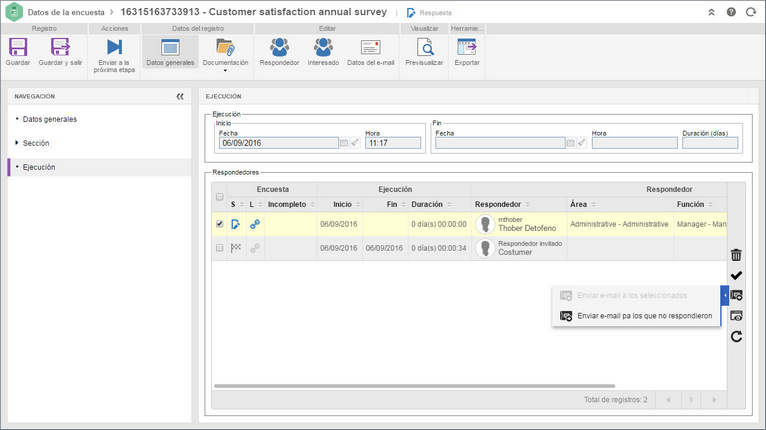
Task: Click finished flag icon in Costumer row
Action: pyautogui.click(x=236, y=248)
